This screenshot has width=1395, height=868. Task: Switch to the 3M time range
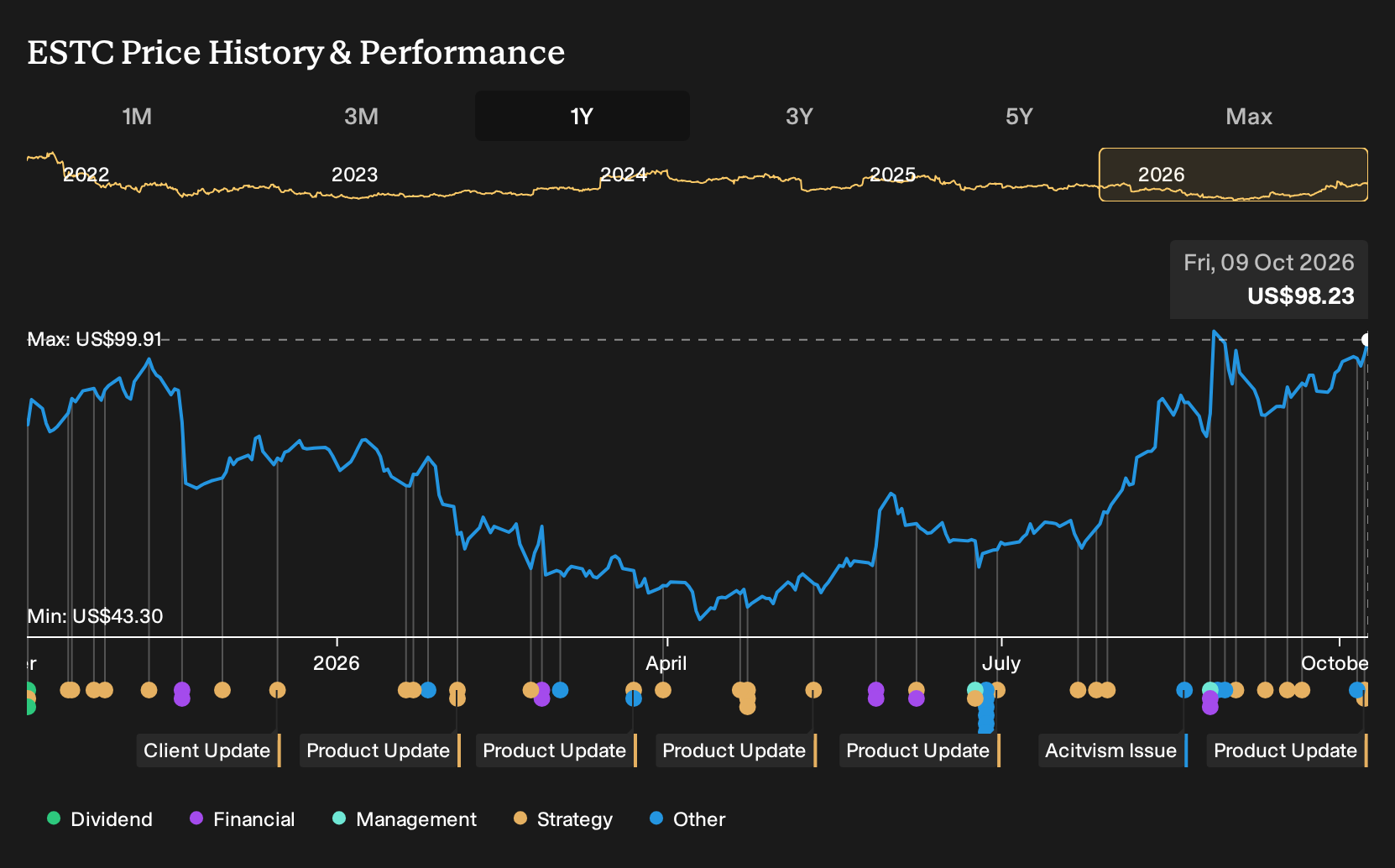click(x=361, y=117)
